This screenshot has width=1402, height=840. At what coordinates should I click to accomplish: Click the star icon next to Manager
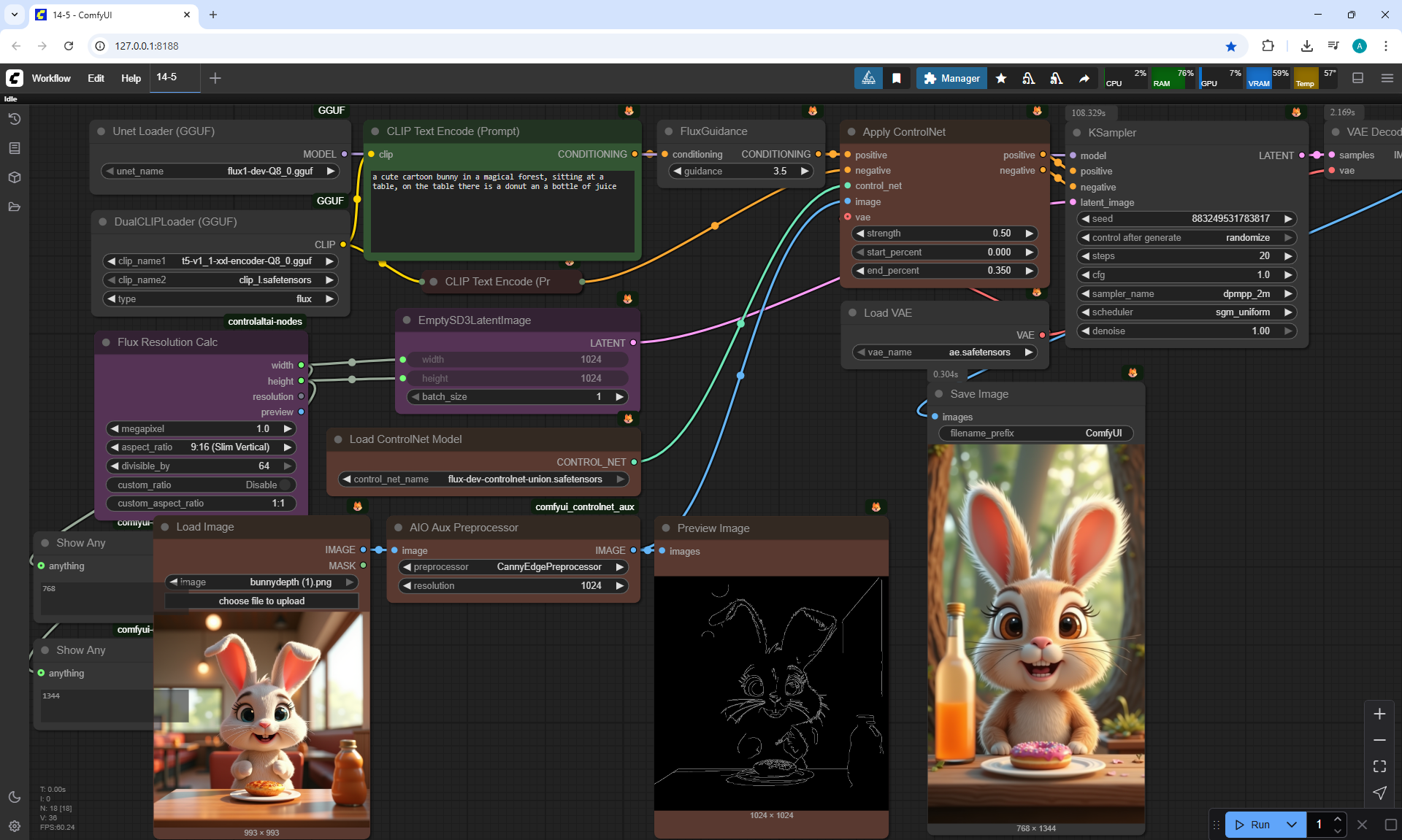coord(1001,78)
